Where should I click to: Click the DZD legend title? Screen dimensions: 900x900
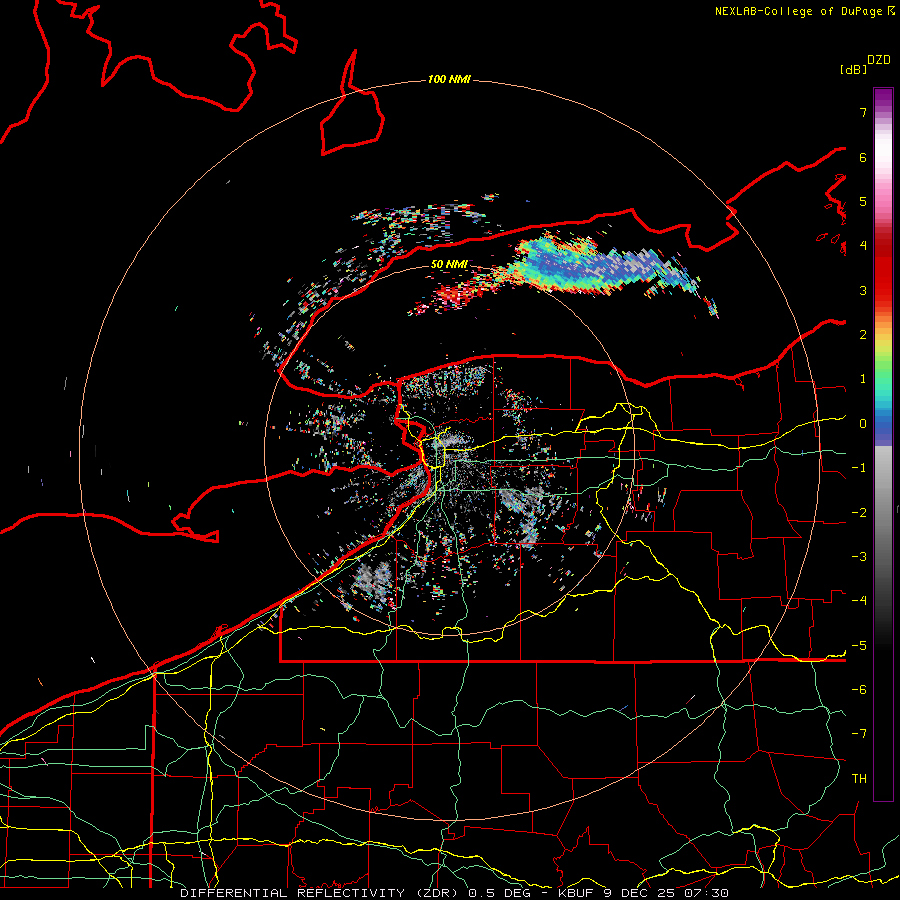(x=879, y=60)
